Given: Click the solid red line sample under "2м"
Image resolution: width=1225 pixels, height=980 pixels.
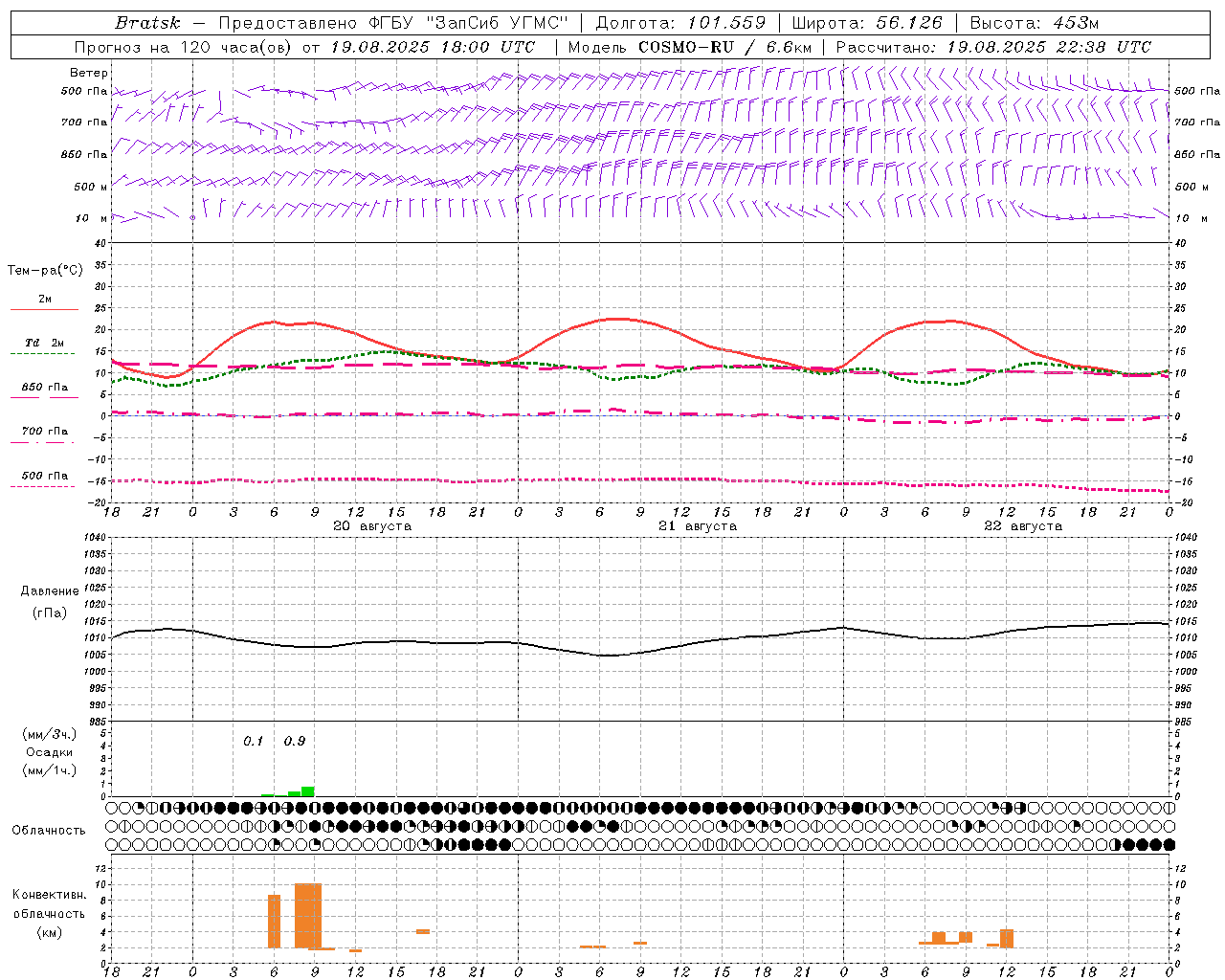Looking at the screenshot, I should click(44, 309).
